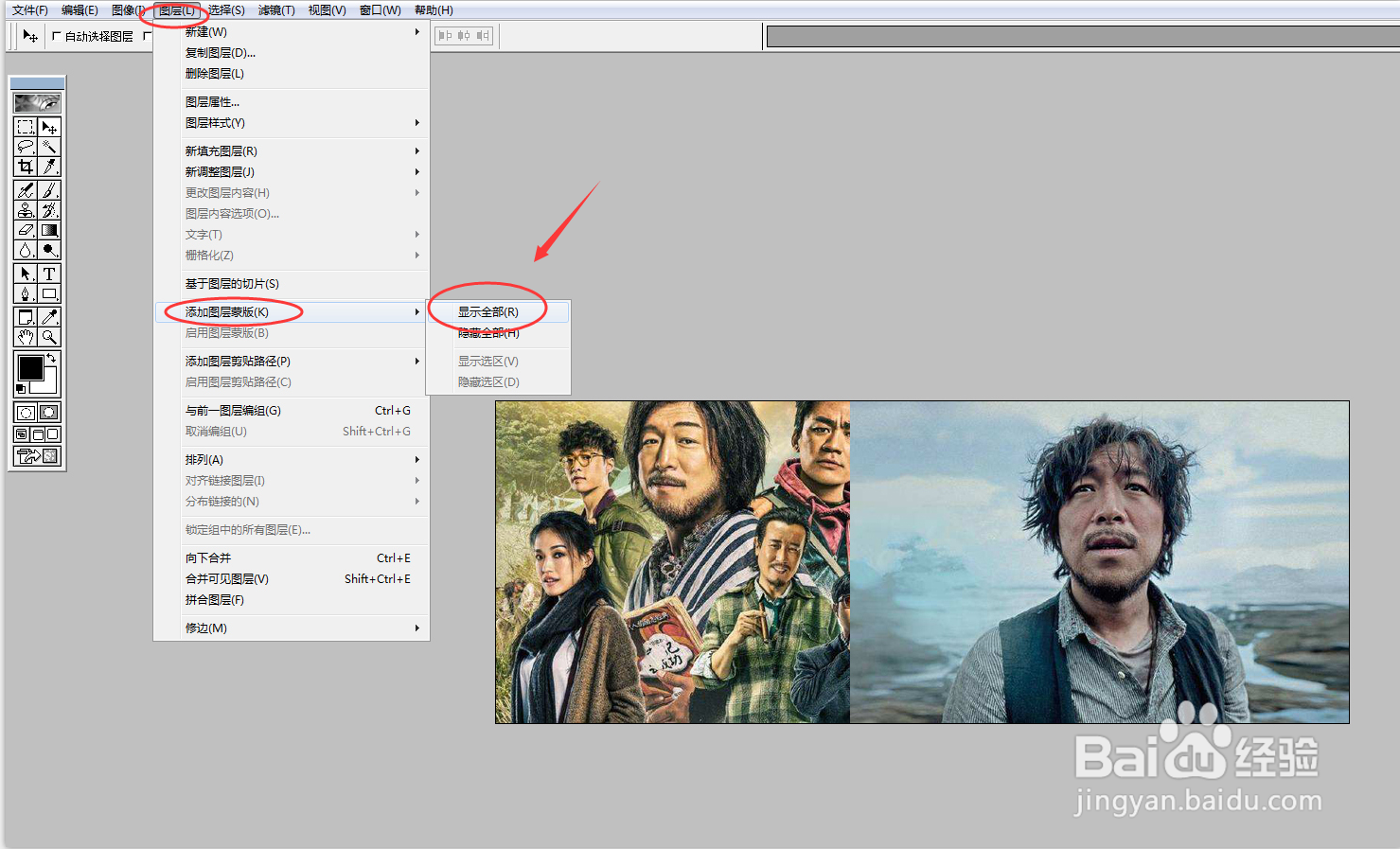Open the 帮助(H) menu

pos(434,10)
